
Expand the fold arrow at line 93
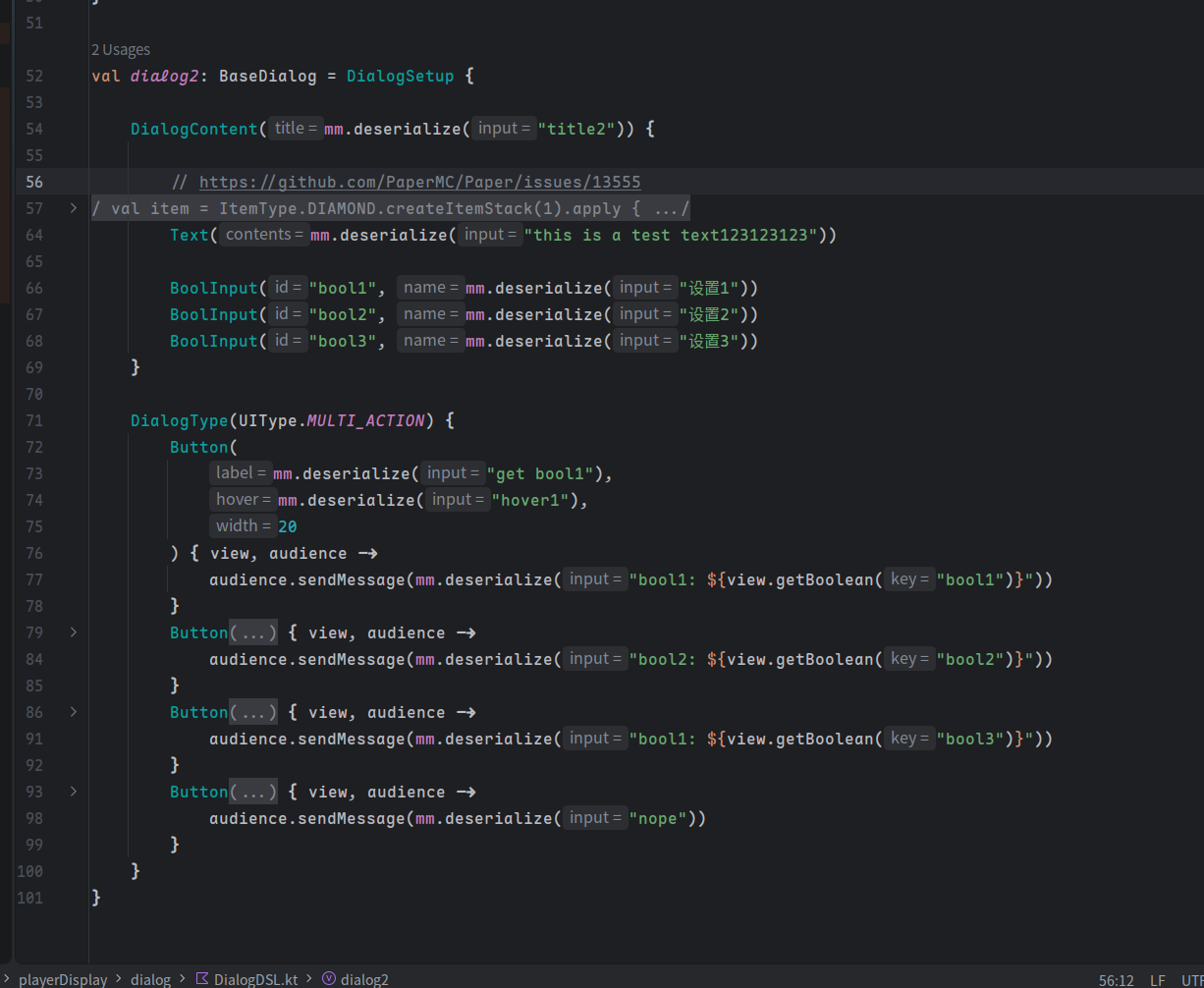pos(74,792)
